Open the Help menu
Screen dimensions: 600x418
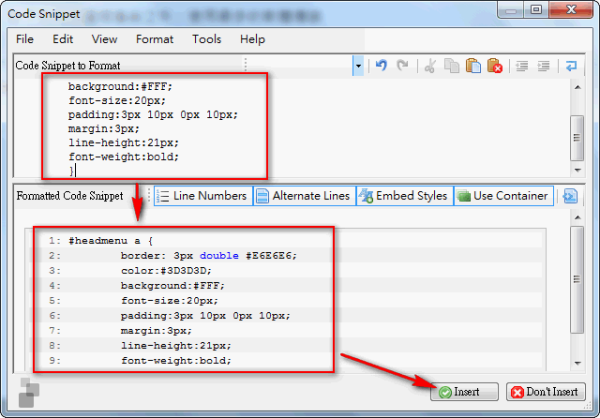pyautogui.click(x=253, y=39)
